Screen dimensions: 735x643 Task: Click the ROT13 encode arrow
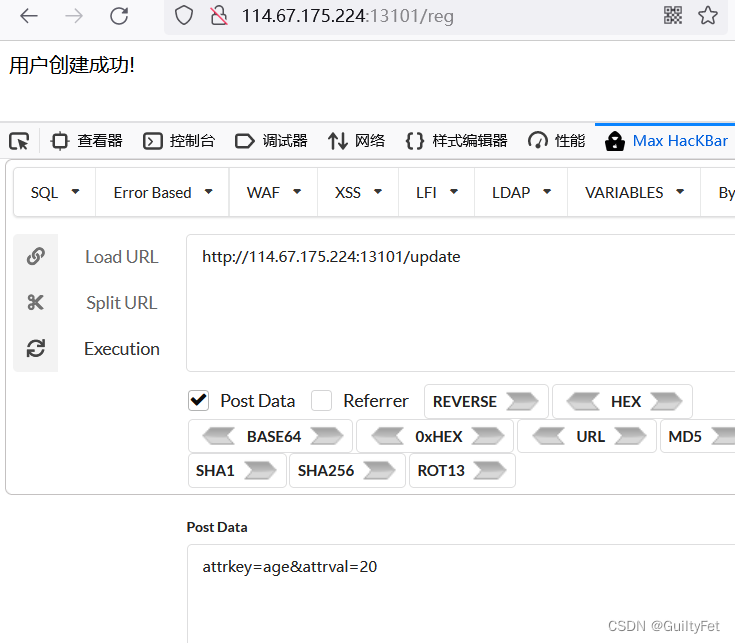490,471
